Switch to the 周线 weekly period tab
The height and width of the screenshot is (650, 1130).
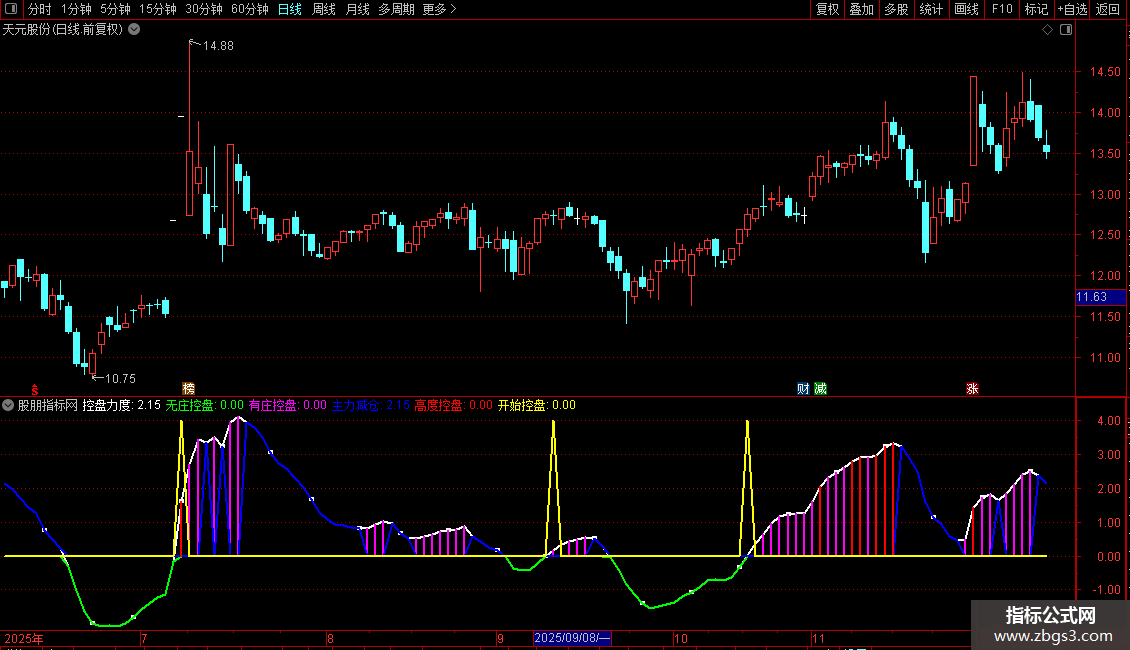[x=324, y=9]
